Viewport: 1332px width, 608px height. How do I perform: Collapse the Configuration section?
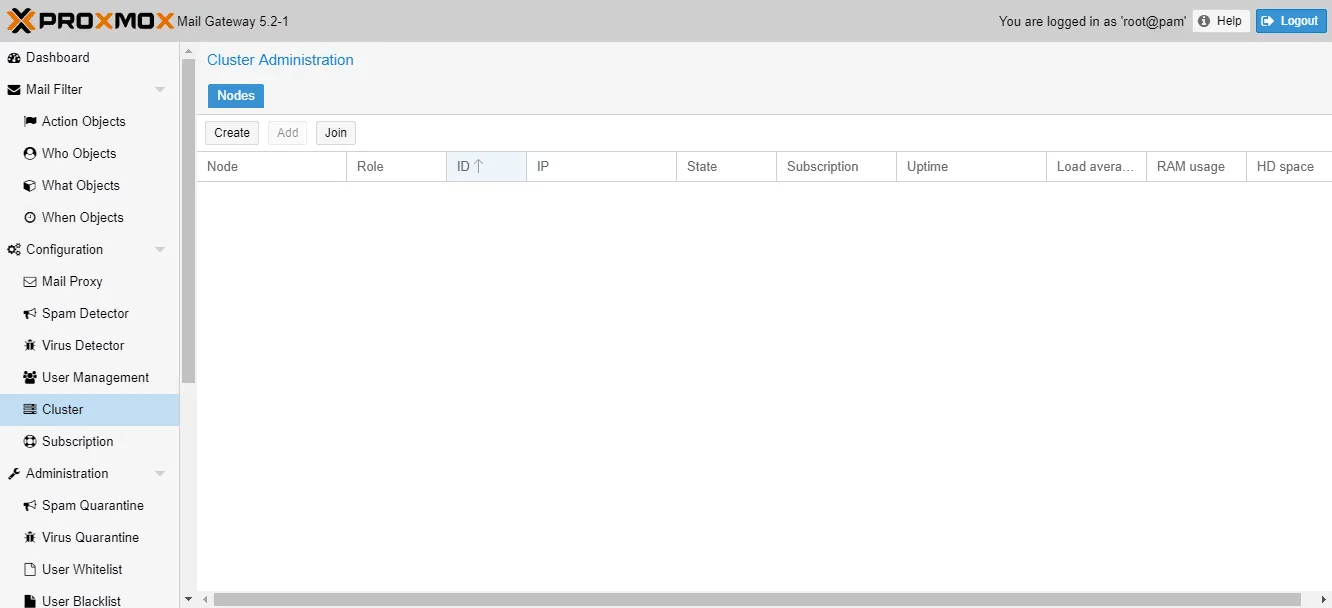pos(160,249)
